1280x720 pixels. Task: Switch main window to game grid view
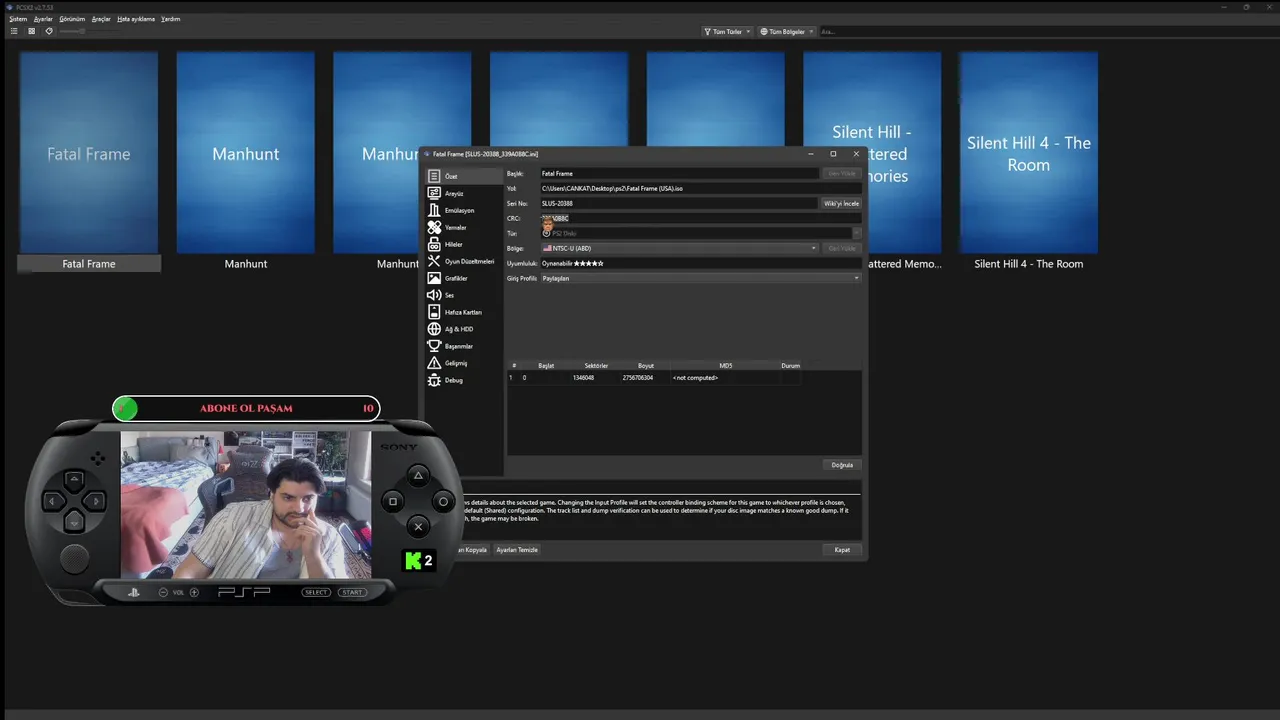click(31, 31)
